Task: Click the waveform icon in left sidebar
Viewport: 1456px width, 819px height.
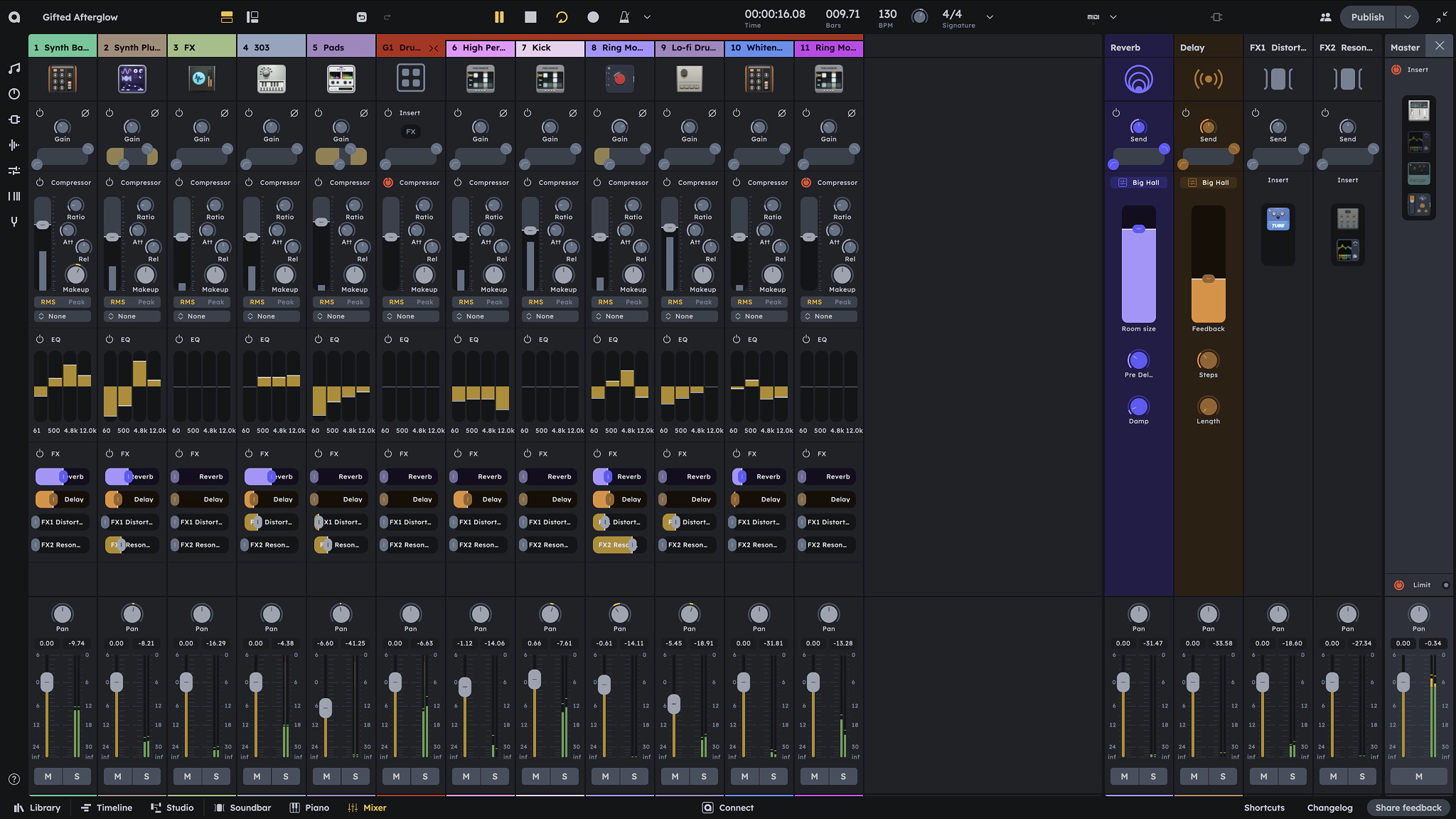Action: pos(14,145)
